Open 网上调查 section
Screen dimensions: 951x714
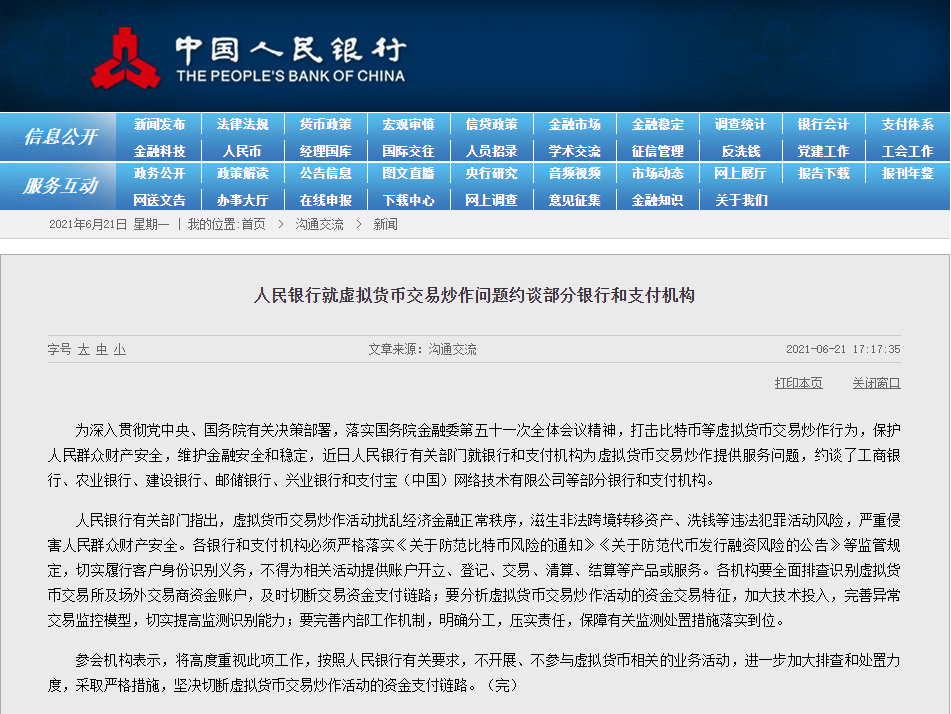(491, 200)
